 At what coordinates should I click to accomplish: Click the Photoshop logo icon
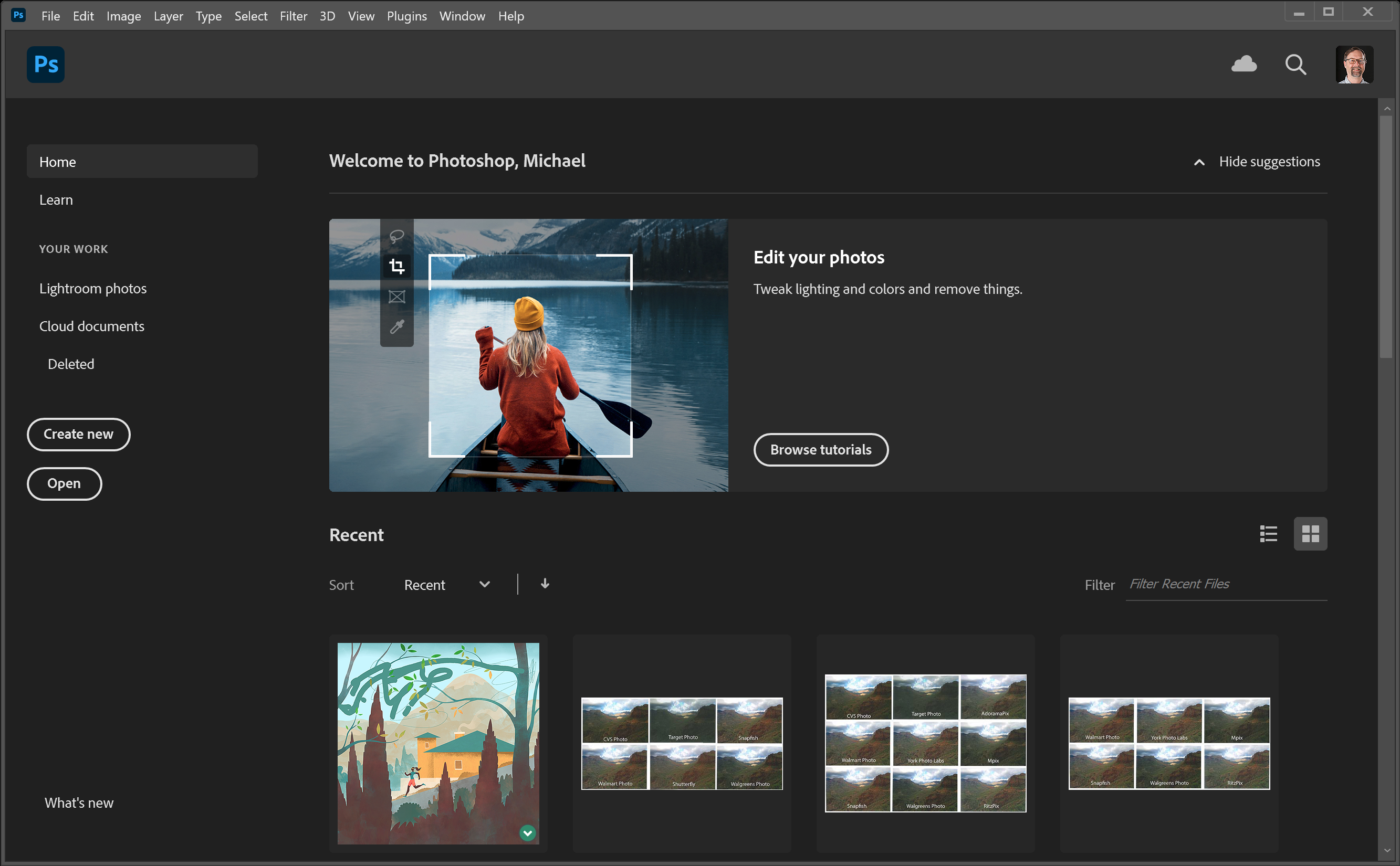pyautogui.click(x=45, y=65)
